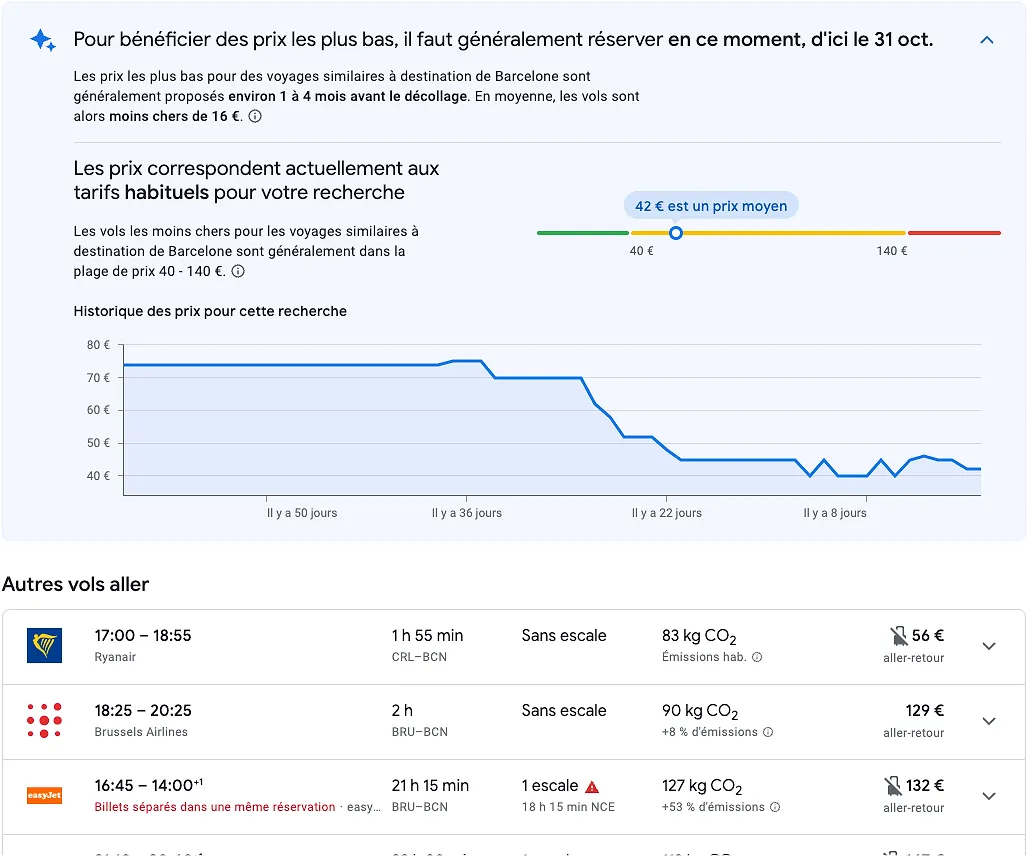Expand the Ryanair 17:00 flight details
1030x856 pixels.
(989, 646)
